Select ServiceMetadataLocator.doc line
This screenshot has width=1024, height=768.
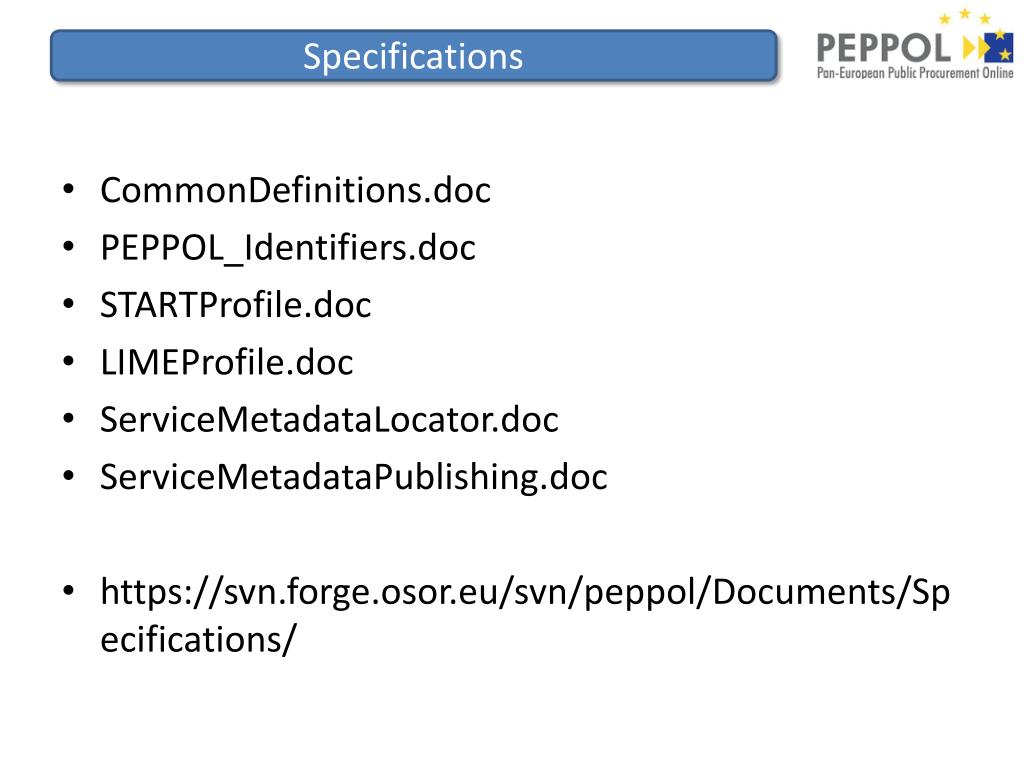[x=329, y=420]
